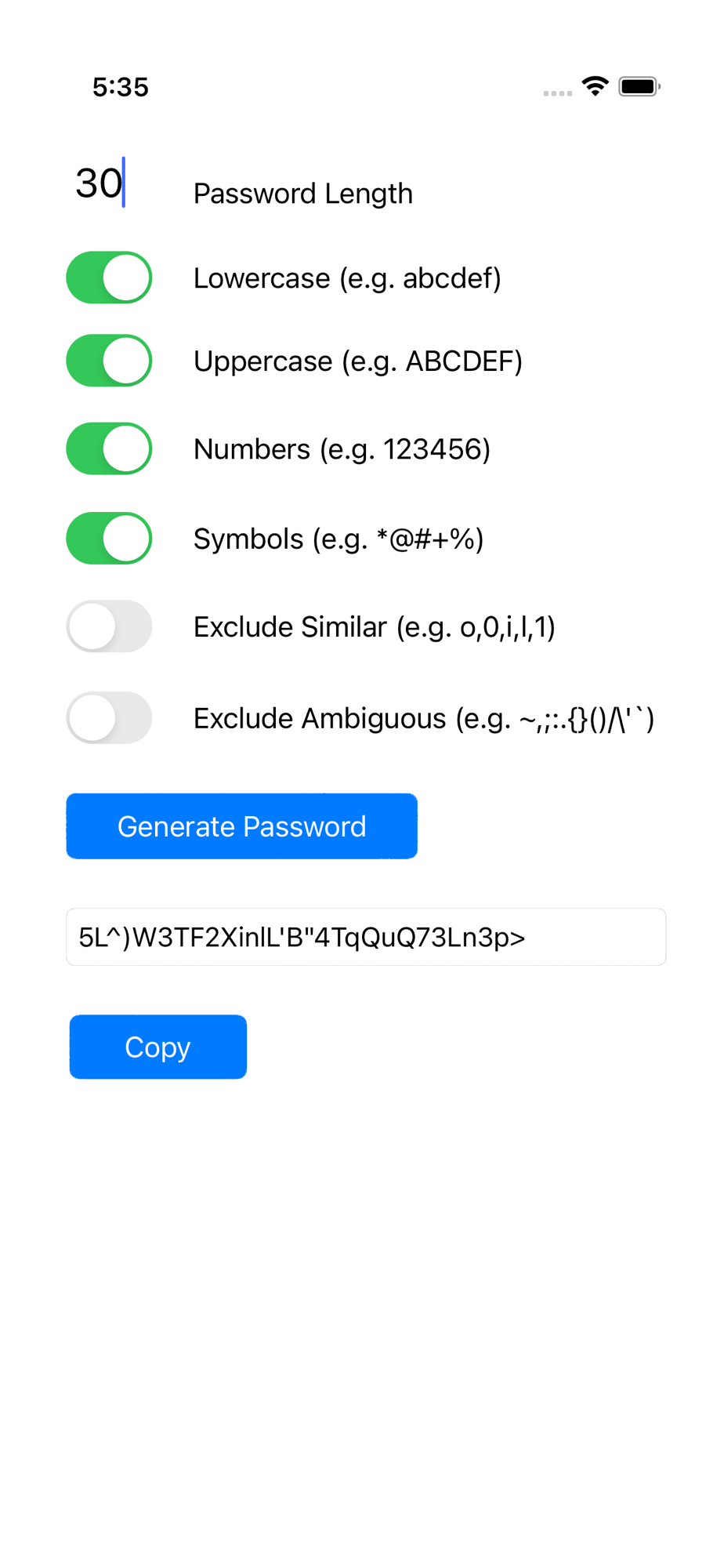Tap the 5:35 clock in status bar
Viewport: 724px width, 1568px height.
click(121, 87)
